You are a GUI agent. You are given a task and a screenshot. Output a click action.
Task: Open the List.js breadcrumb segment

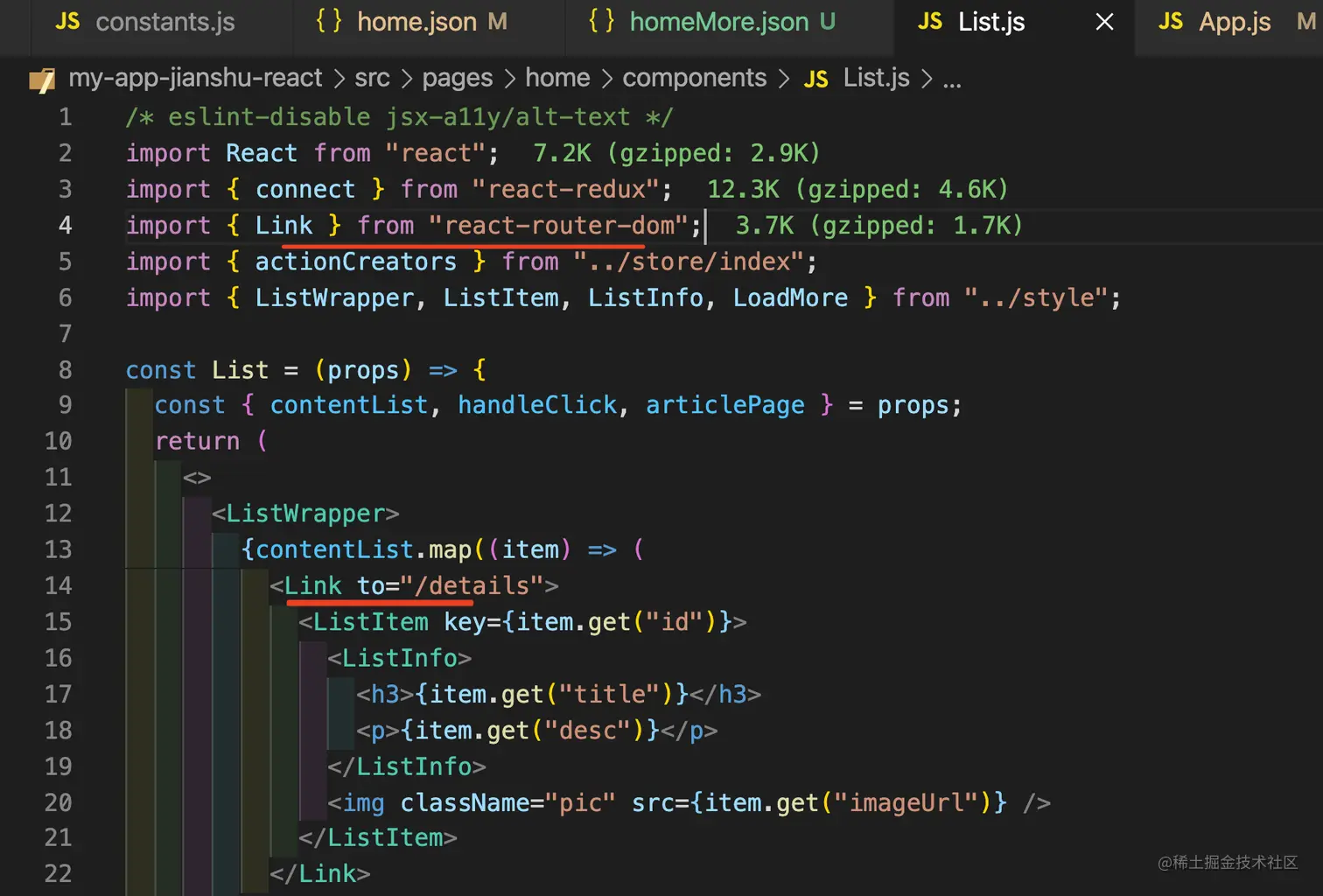pyautogui.click(x=877, y=78)
